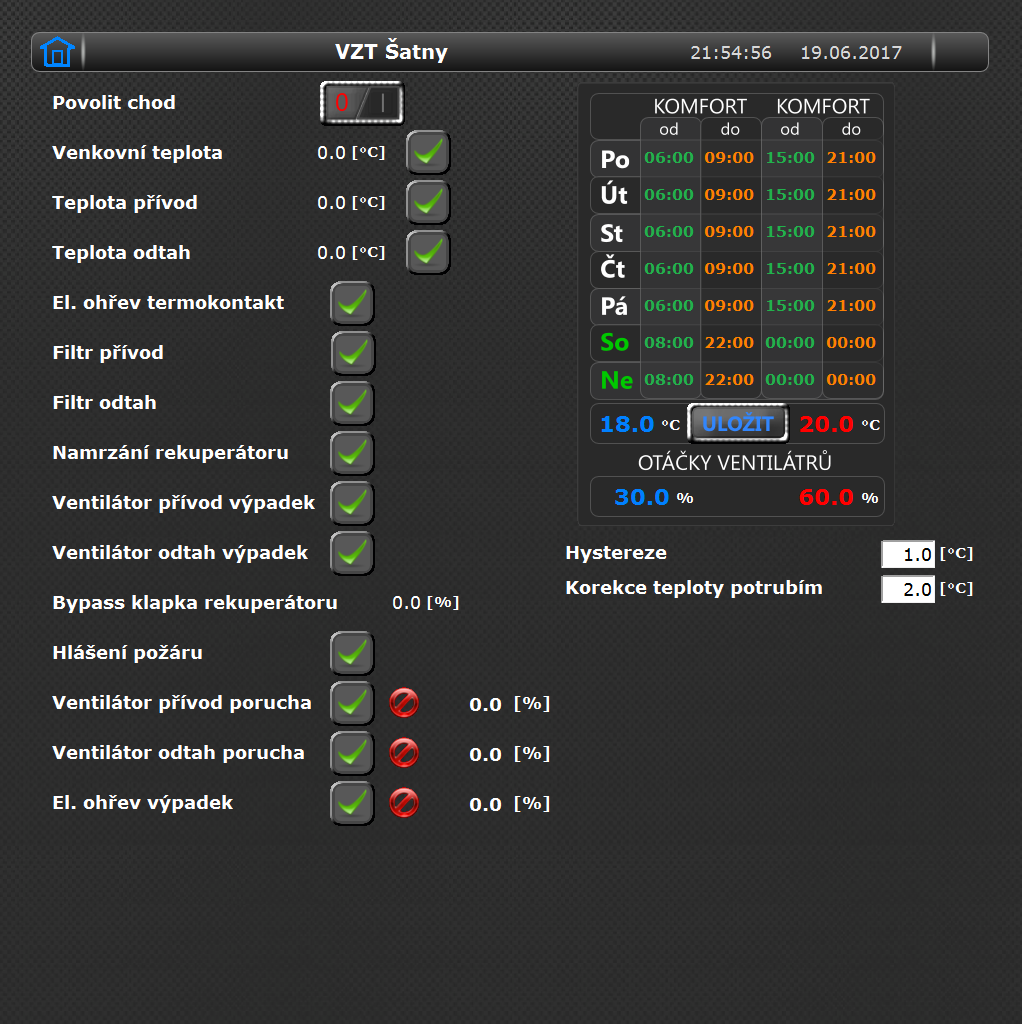Viewport: 1024px width, 1024px height.
Task: Click the Teplota odtah green checkmark
Action: tap(428, 253)
